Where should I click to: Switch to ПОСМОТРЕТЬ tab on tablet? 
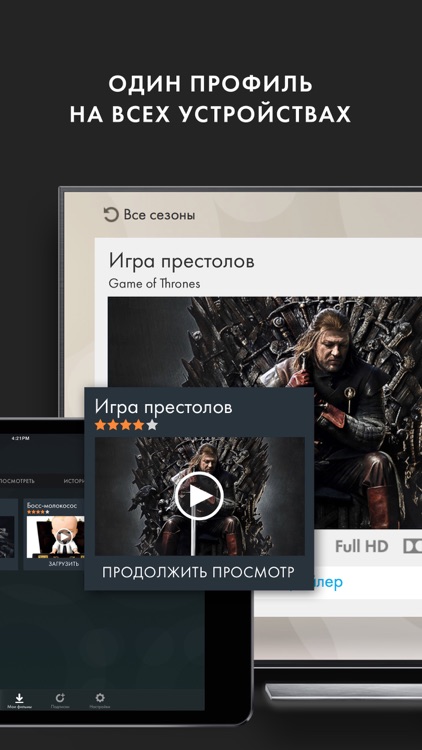[17, 481]
